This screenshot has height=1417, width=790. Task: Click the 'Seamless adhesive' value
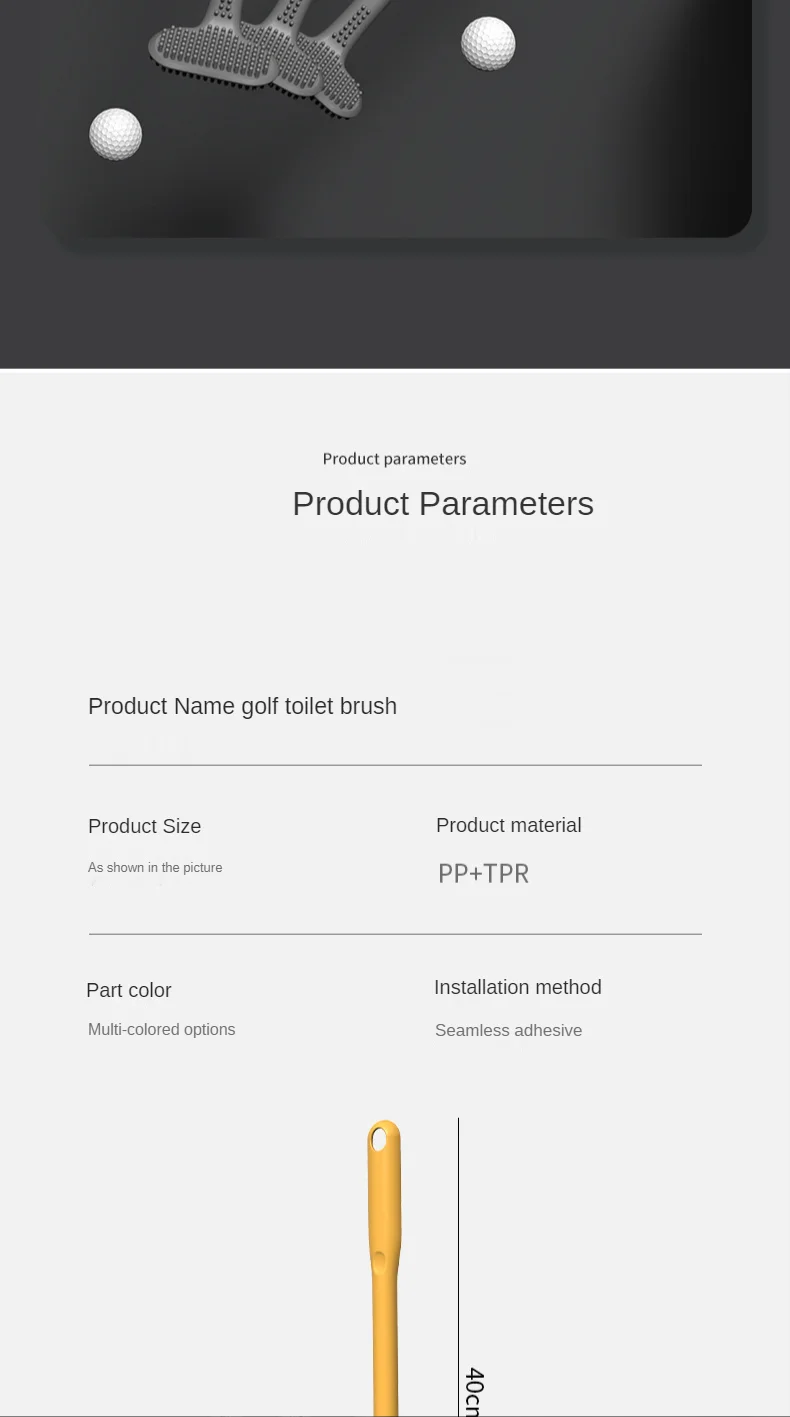(508, 1031)
